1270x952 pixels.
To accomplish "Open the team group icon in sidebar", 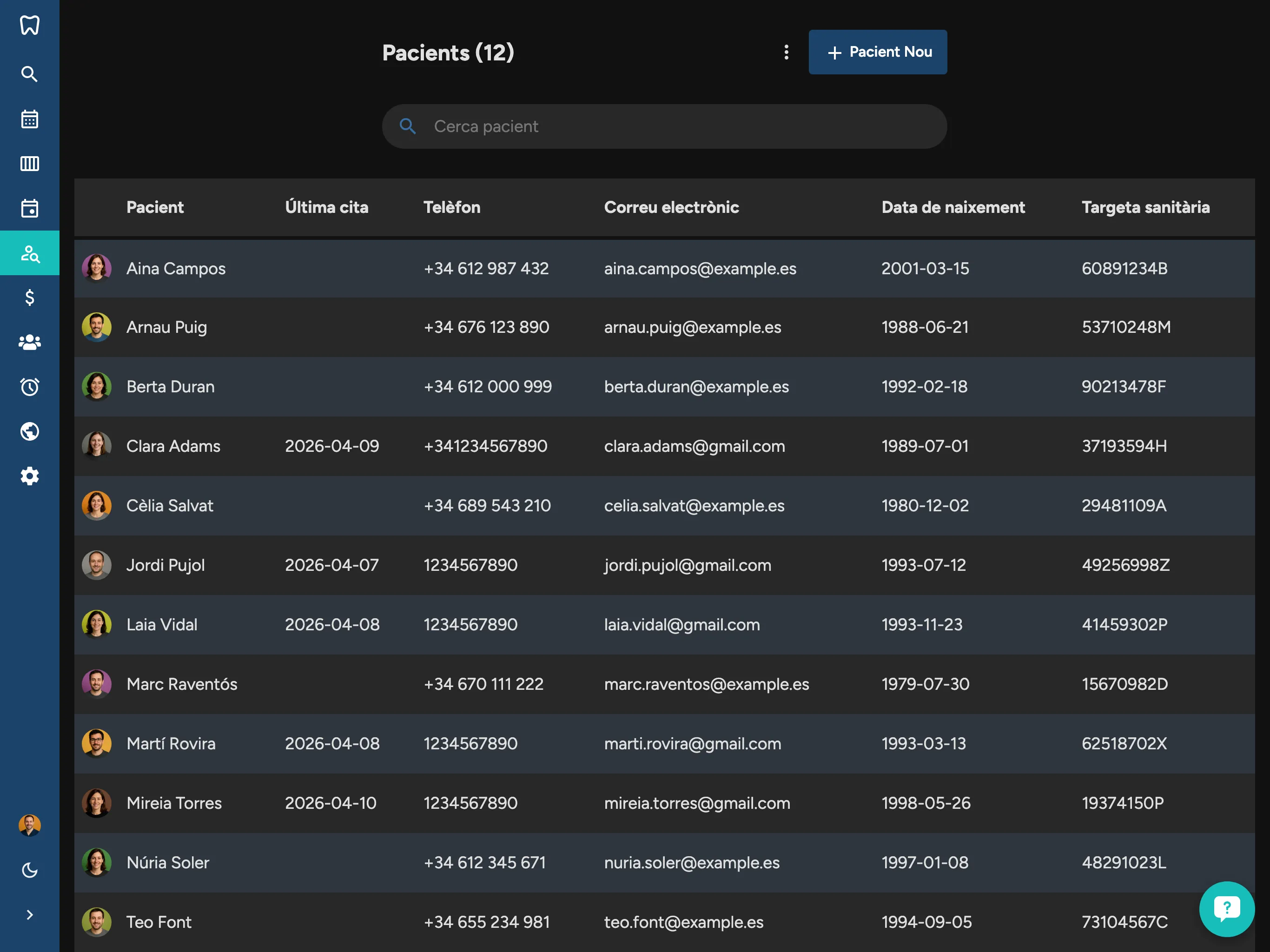I will [29, 342].
